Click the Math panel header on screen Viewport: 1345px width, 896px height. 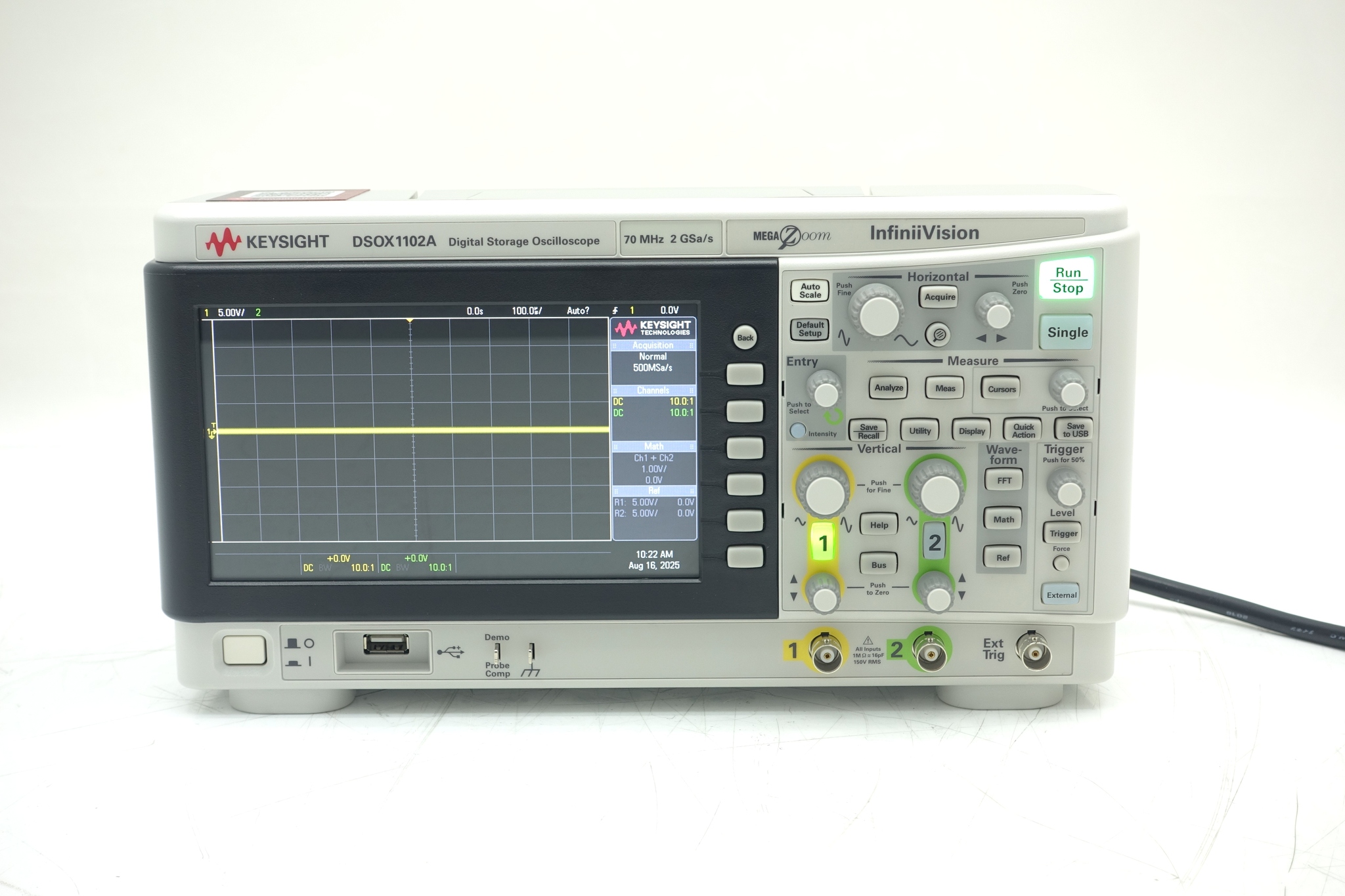[x=653, y=446]
